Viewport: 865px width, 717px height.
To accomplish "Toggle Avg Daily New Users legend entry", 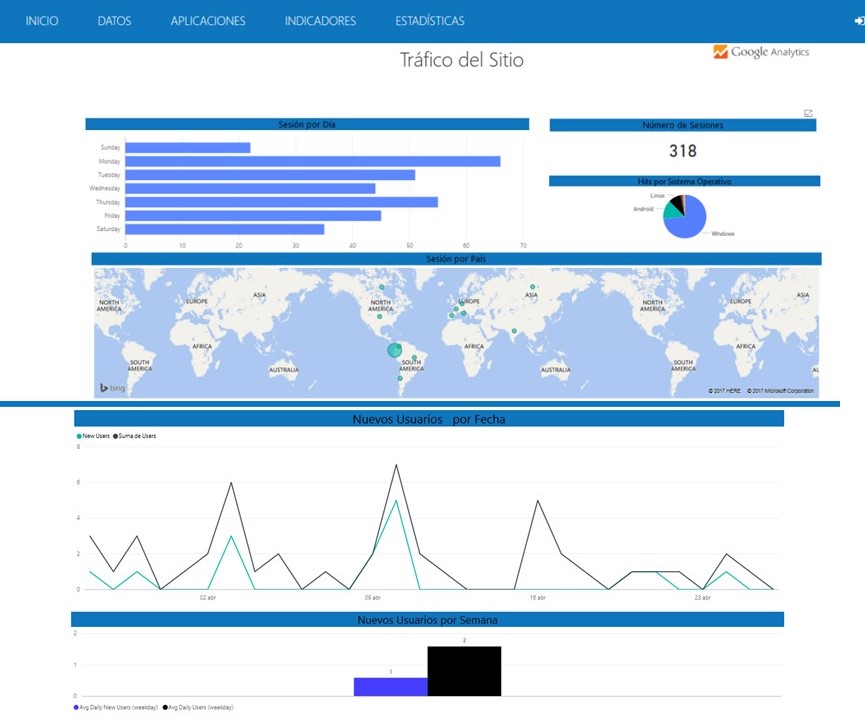I will [x=112, y=707].
